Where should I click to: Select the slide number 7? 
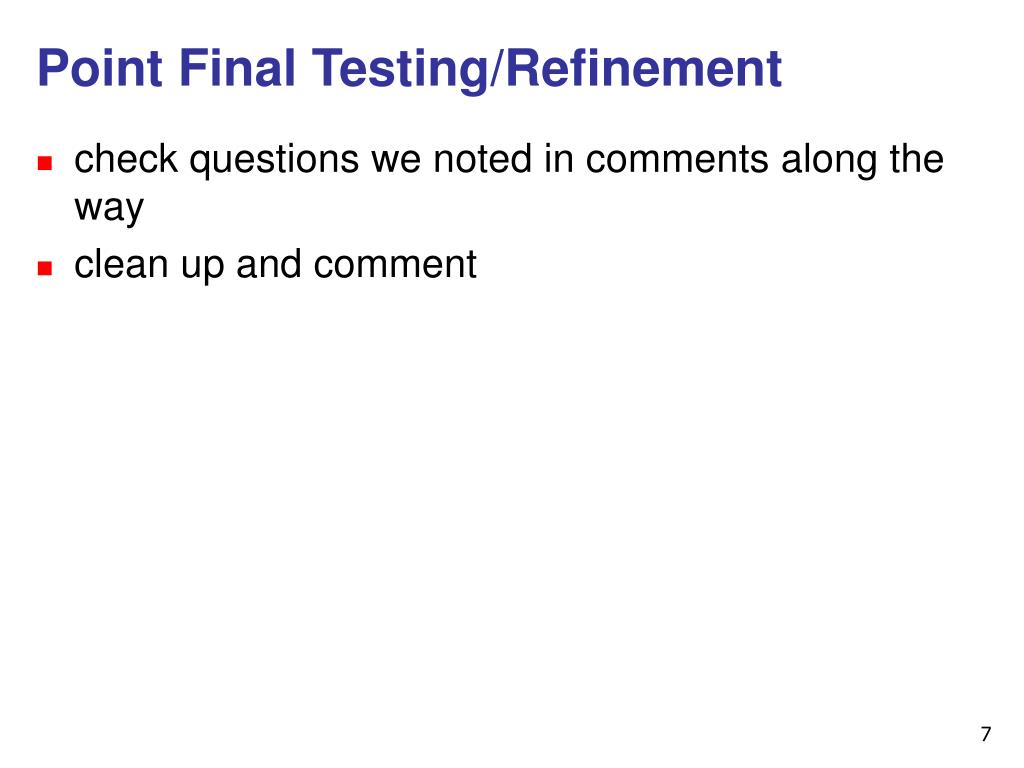coord(985,734)
